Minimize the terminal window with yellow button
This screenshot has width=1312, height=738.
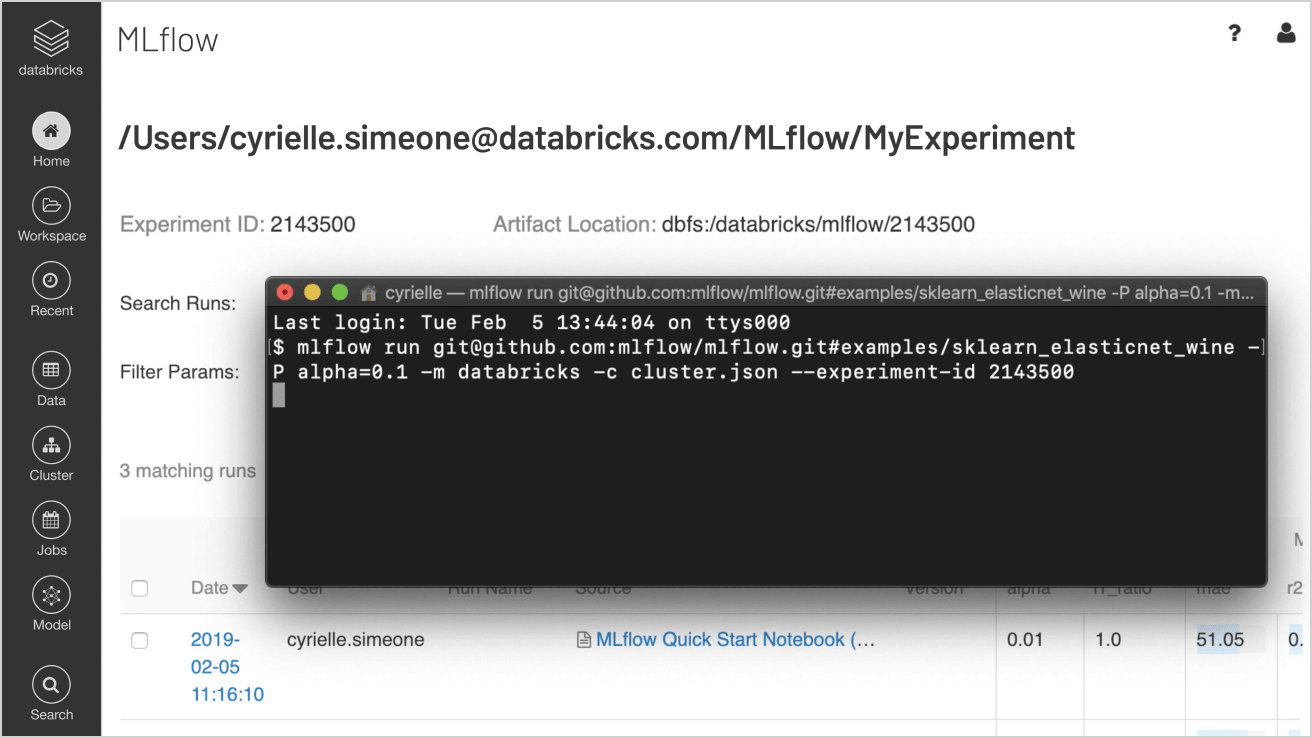tap(312, 293)
